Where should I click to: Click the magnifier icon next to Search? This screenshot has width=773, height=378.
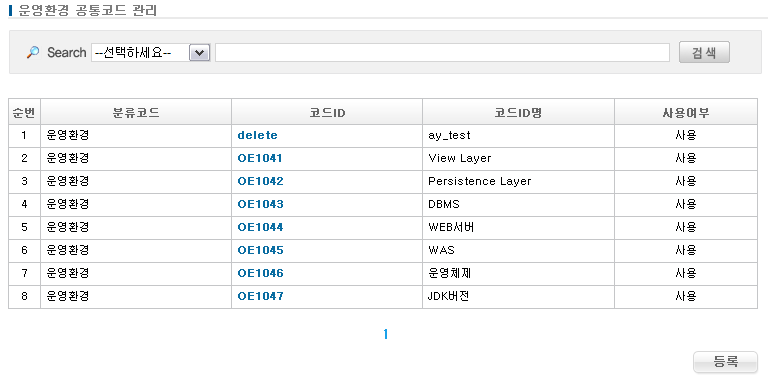[x=33, y=52]
